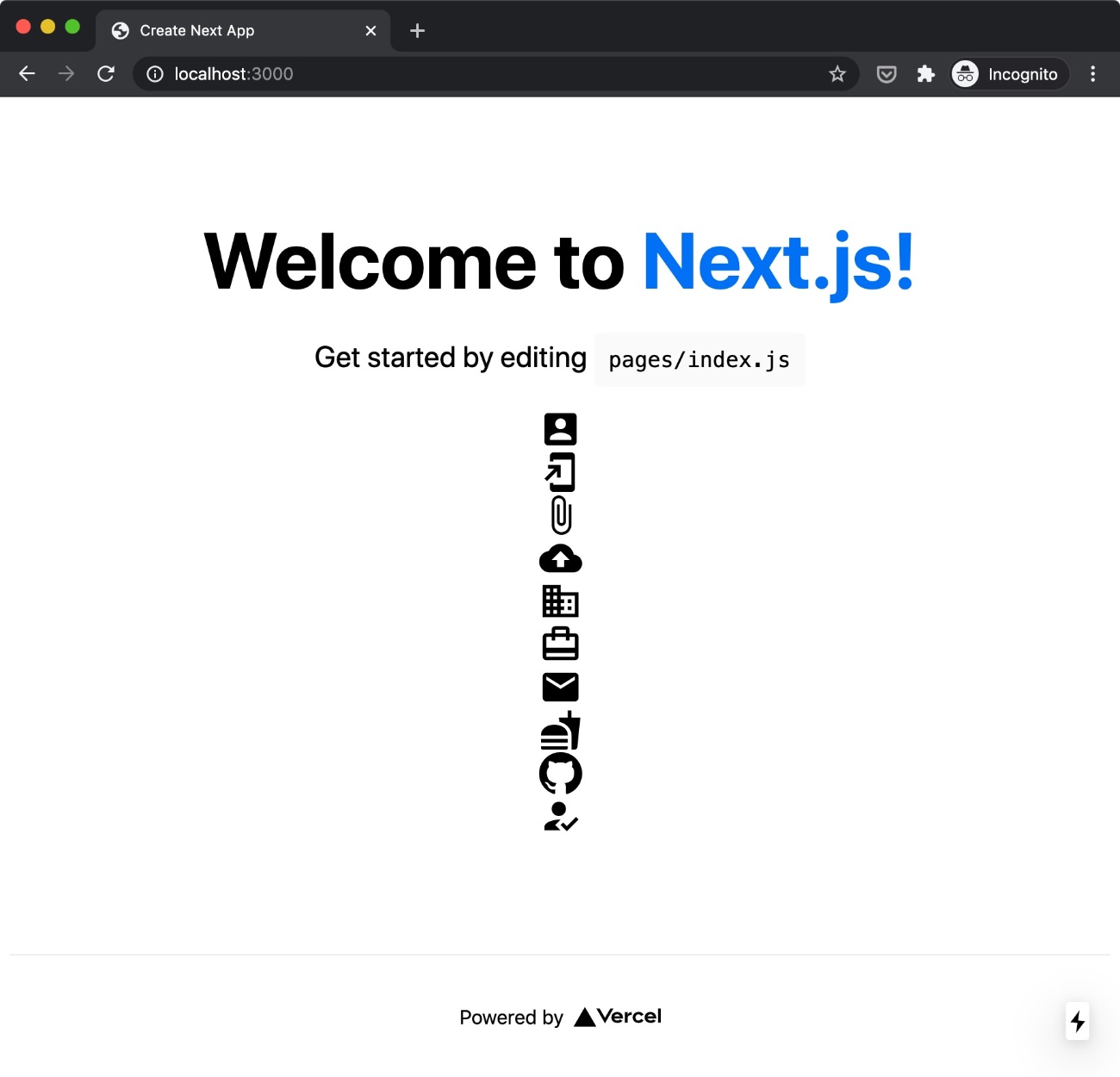Go back using the browser back arrow
1120x1077 pixels.
[27, 74]
